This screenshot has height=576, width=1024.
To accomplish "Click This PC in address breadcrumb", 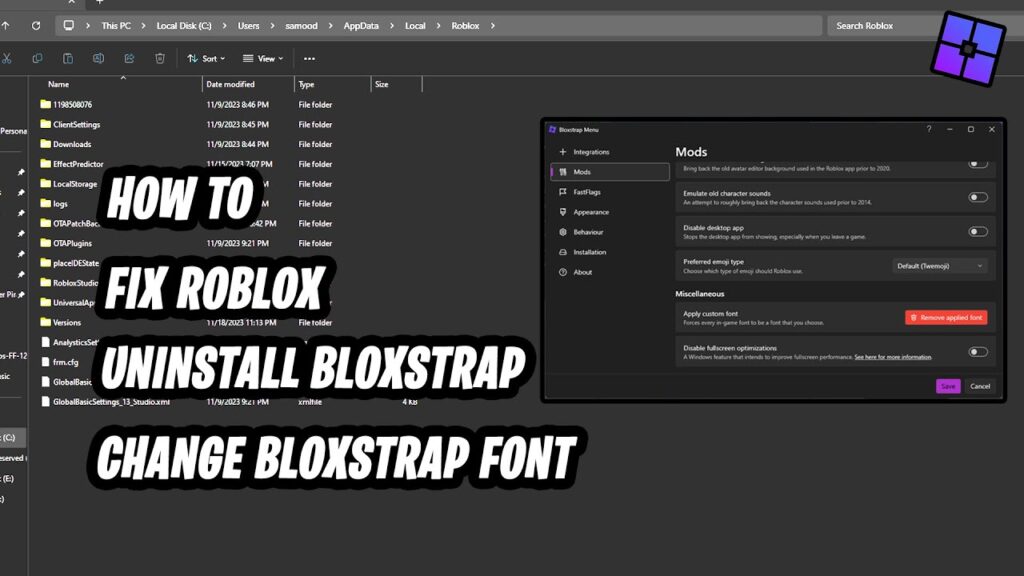I will pos(116,26).
